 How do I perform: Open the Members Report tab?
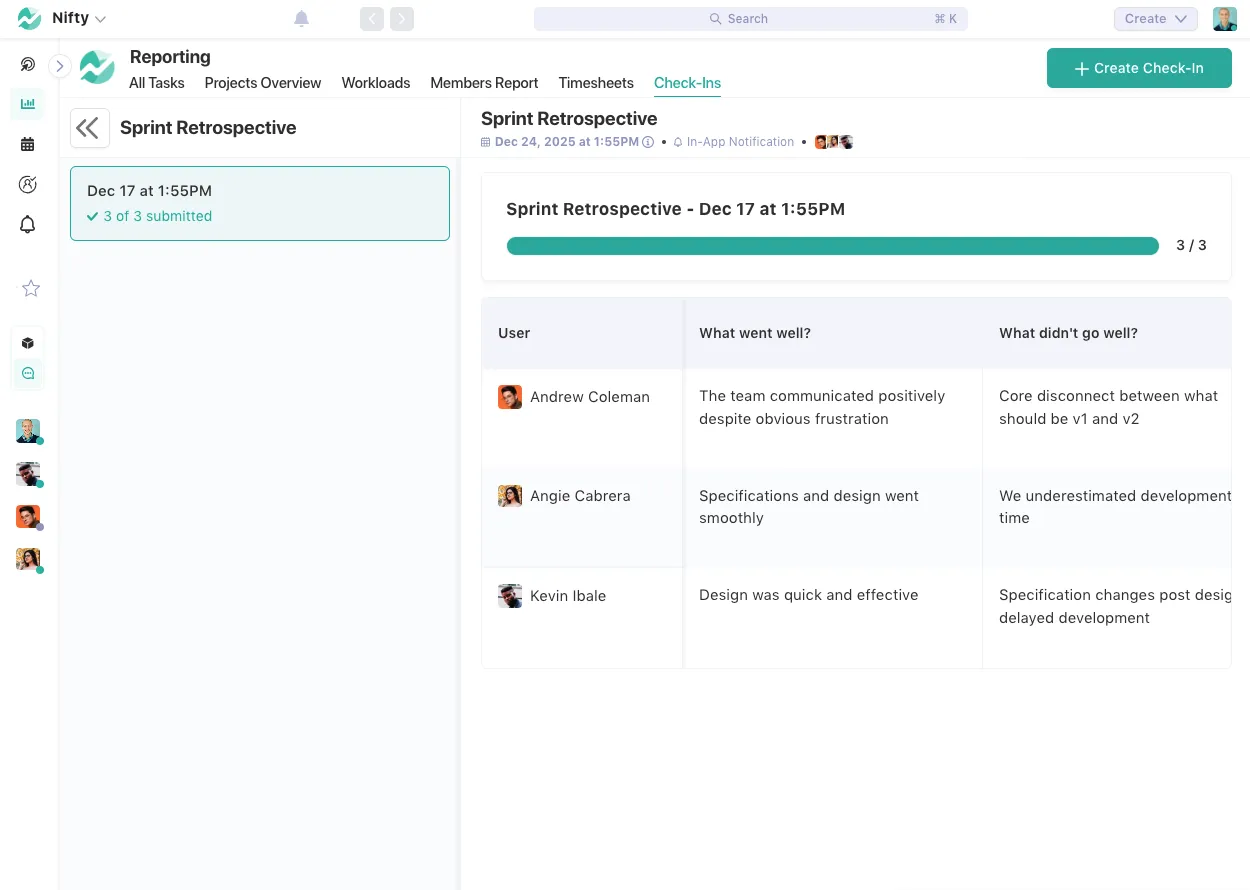pos(484,83)
